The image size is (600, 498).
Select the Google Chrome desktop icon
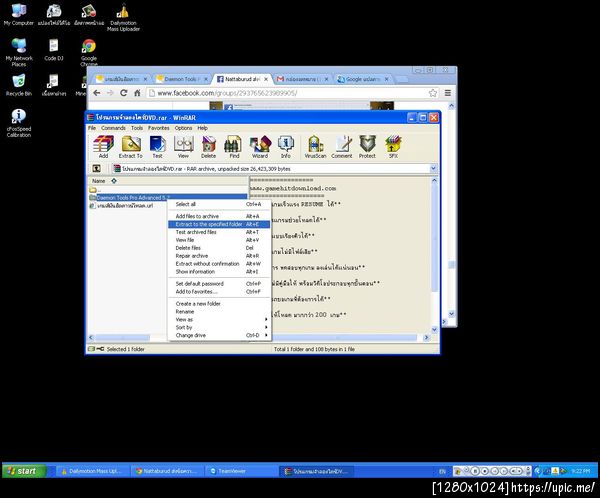pos(89,52)
